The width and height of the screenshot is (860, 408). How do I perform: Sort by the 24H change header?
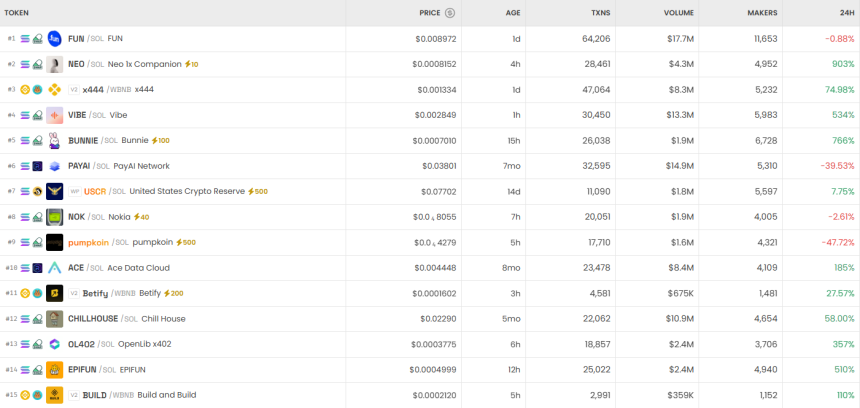[x=846, y=13]
